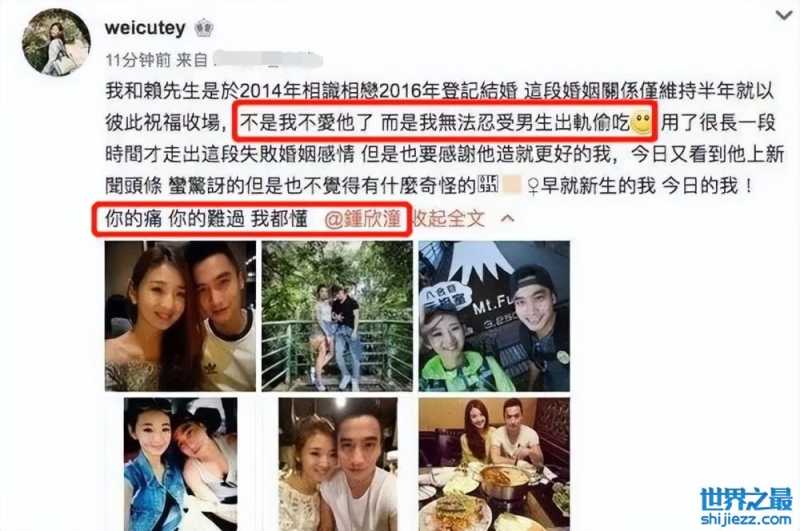
Task: Click the female symbol emoji in the post
Action: tap(532, 186)
